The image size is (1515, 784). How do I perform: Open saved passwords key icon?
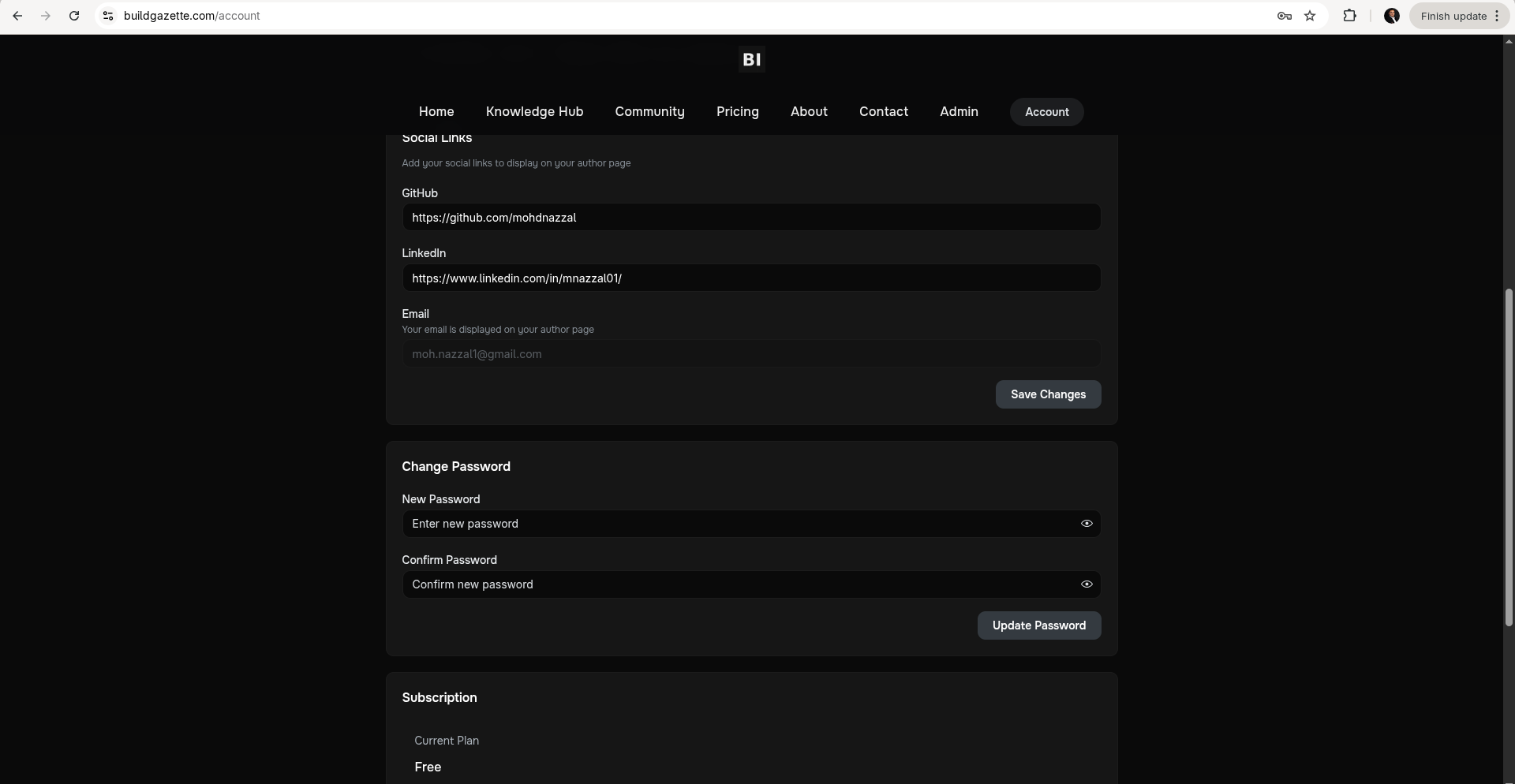pos(1284,16)
